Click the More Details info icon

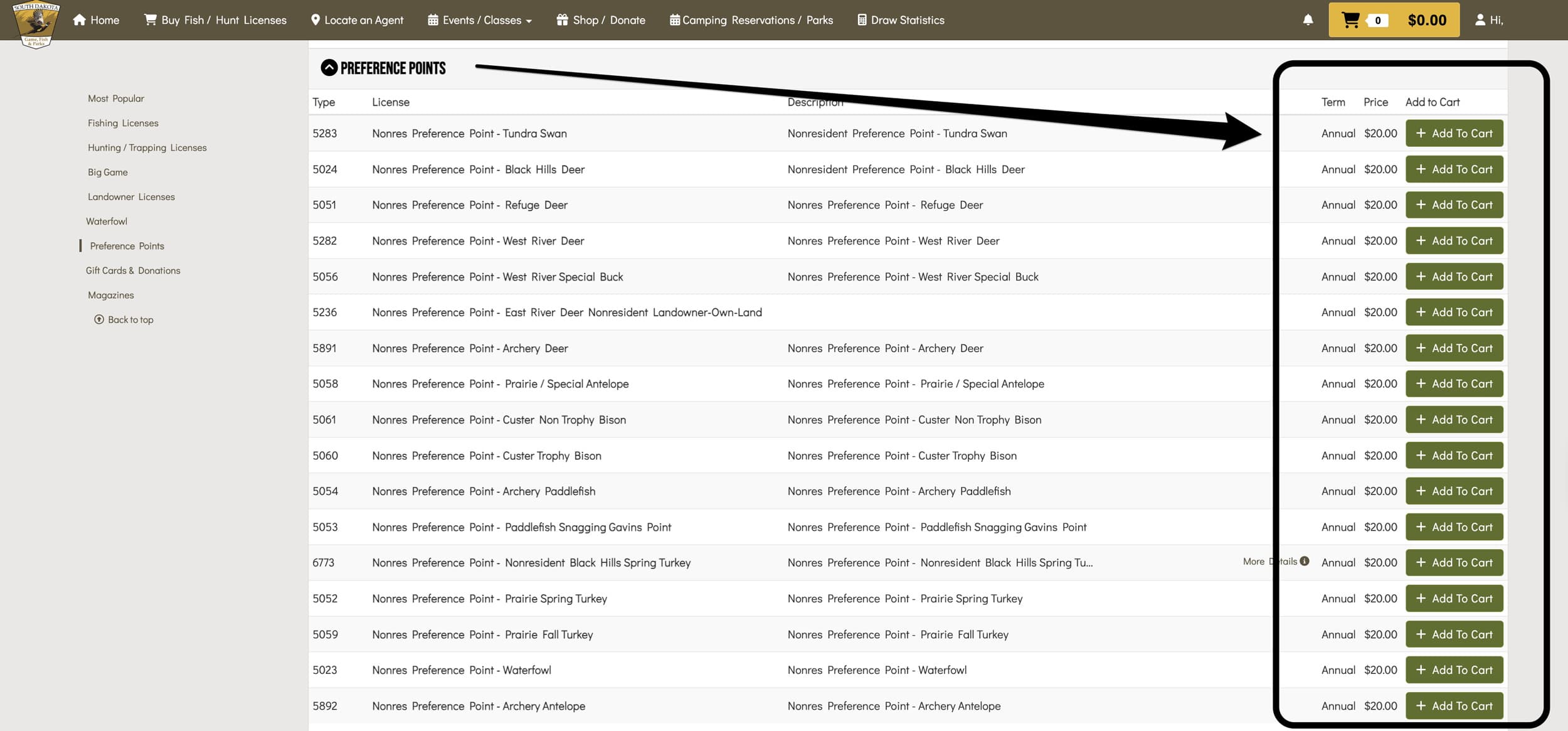pyautogui.click(x=1304, y=561)
